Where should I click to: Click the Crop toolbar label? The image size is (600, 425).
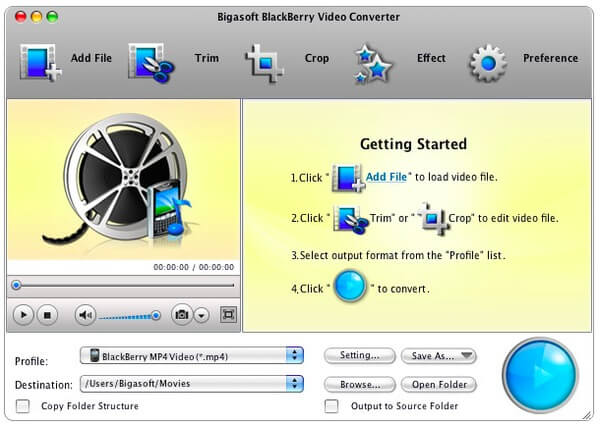[316, 58]
